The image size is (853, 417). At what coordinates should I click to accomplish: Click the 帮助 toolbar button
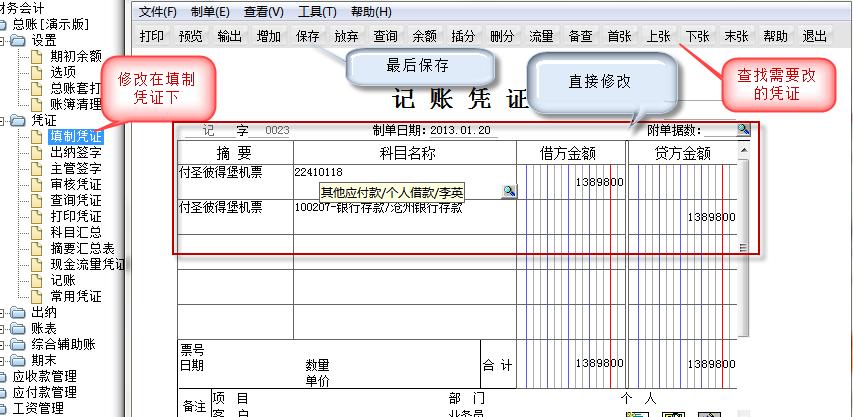pyautogui.click(x=775, y=36)
